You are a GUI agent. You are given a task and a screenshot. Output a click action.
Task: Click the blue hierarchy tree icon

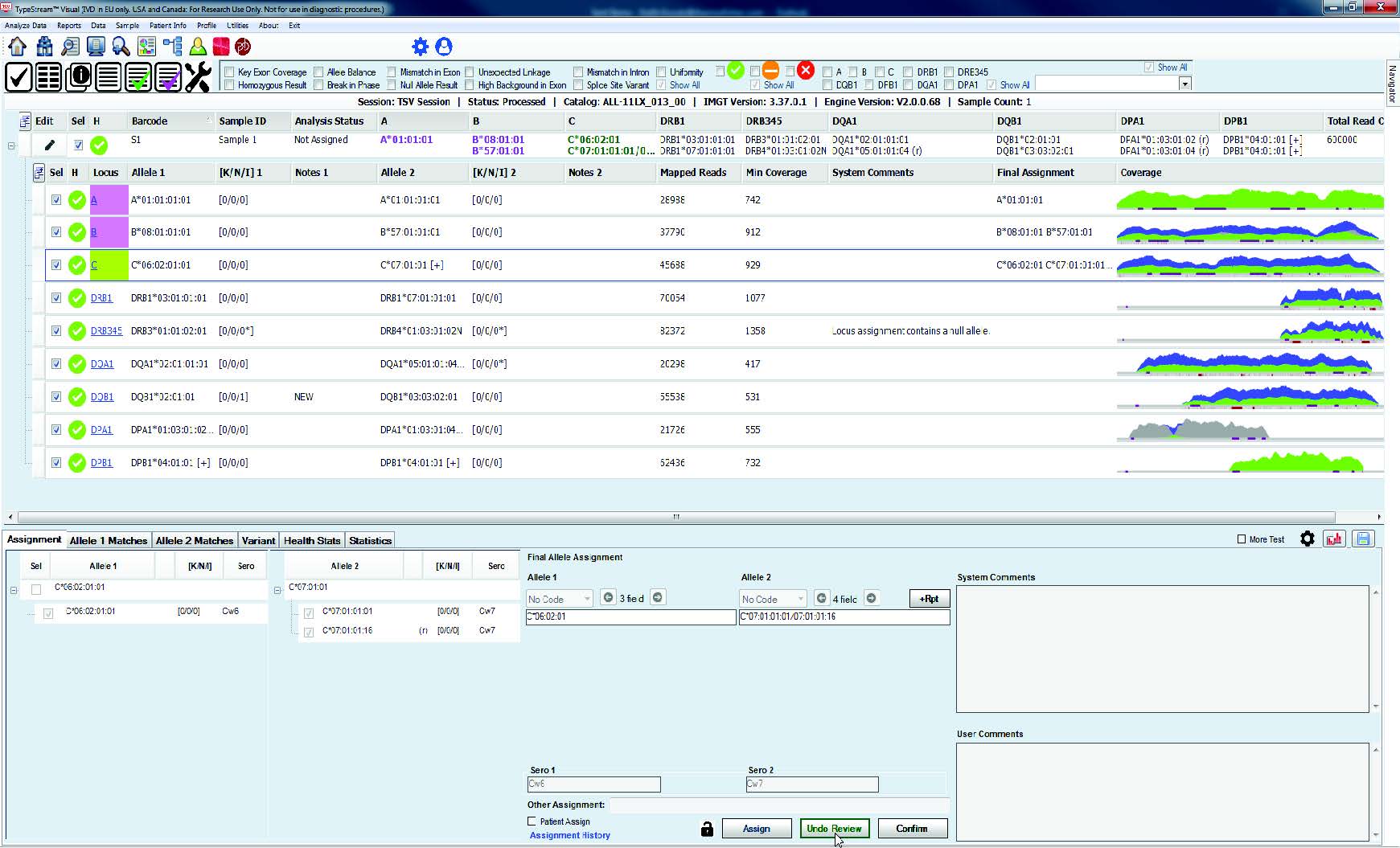pos(172,47)
